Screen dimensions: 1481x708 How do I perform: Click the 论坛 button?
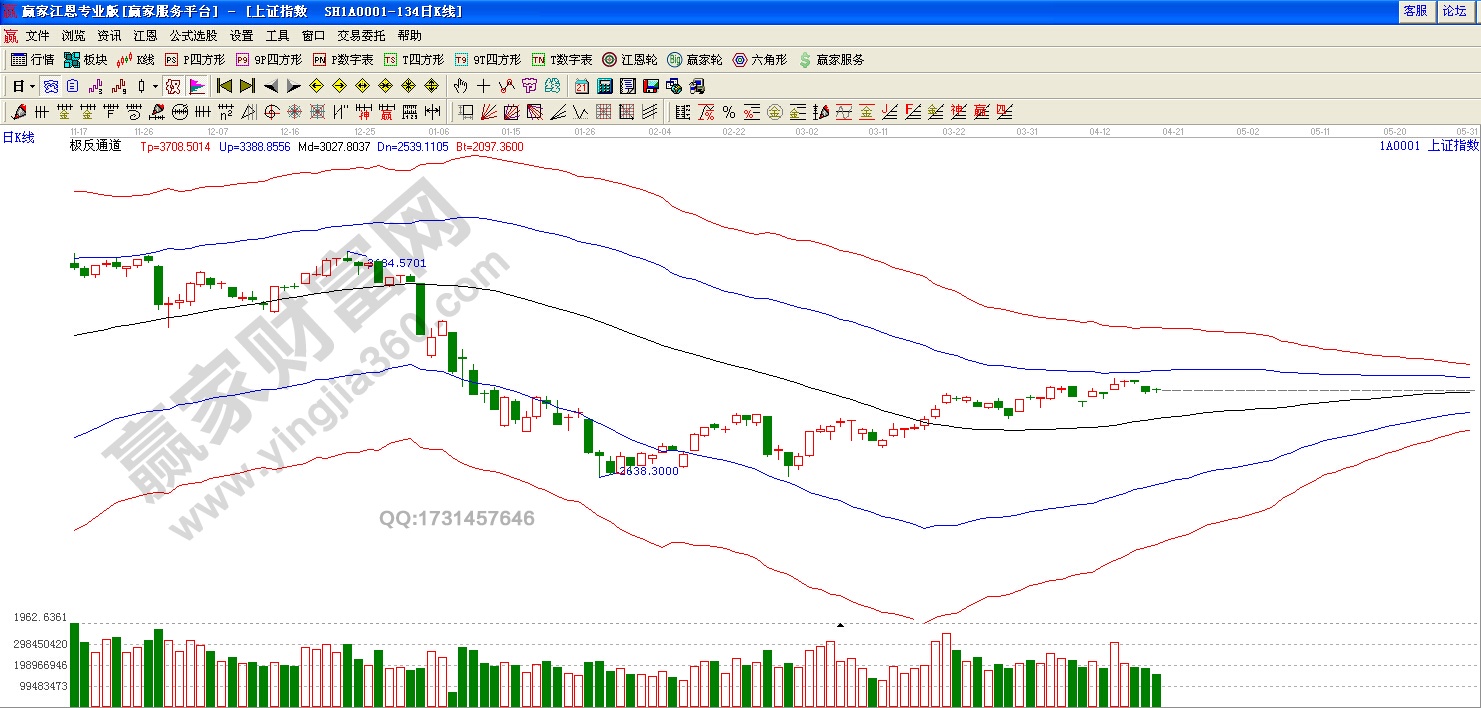click(1453, 11)
